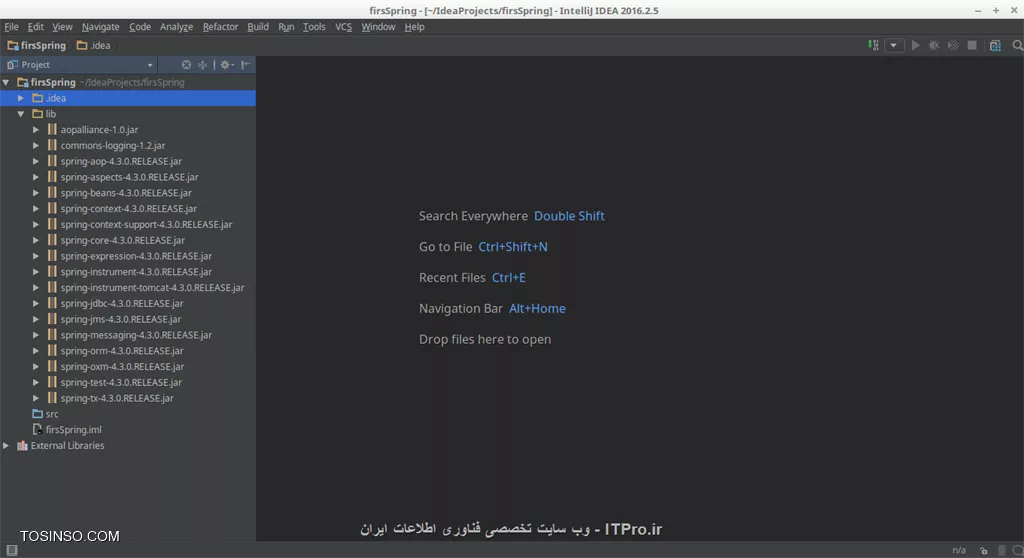
Task: Click the jar icon of aopalliance-1.0.jar
Action: coord(52,129)
